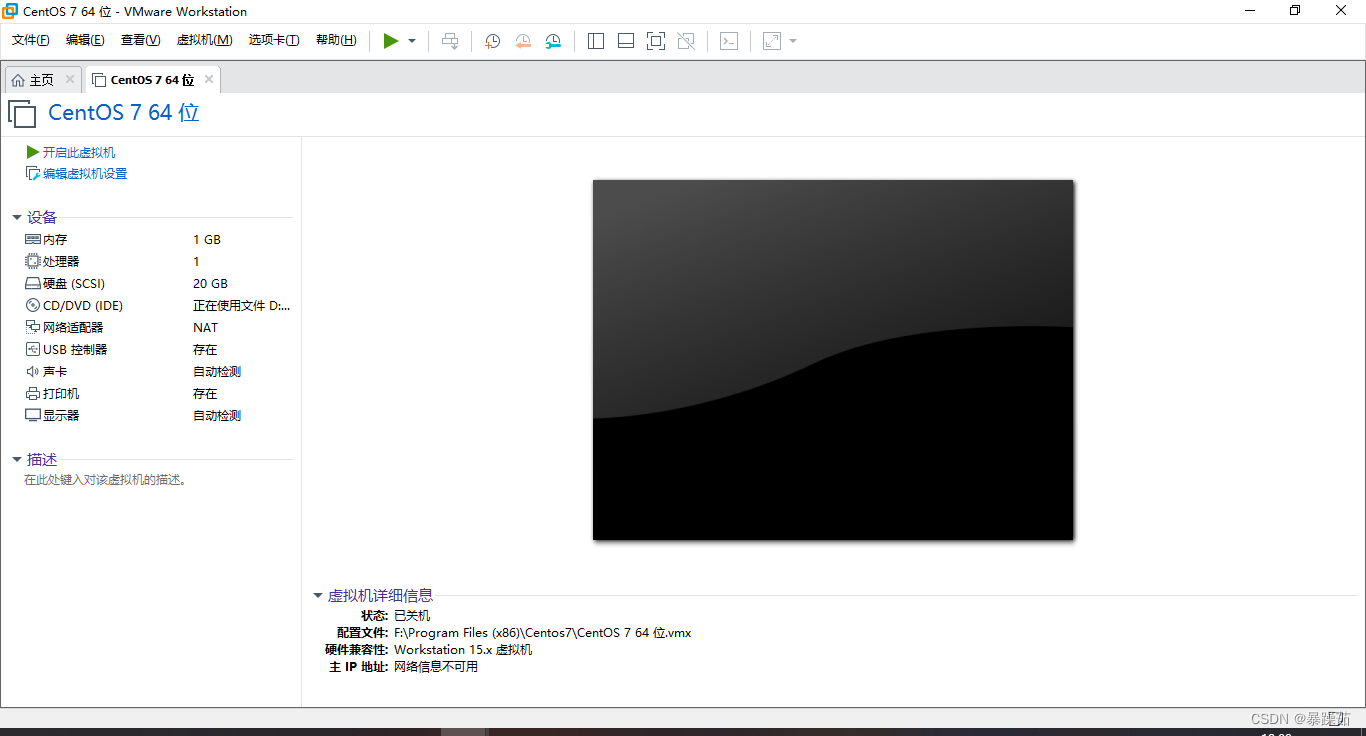This screenshot has height=736, width=1366.
Task: Revert to the previous snapshot
Action: (523, 41)
